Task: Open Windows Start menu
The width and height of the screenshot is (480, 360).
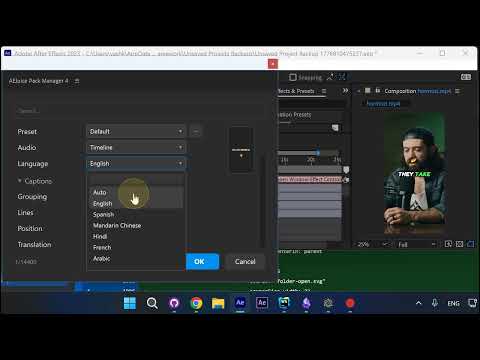Action: [x=130, y=303]
